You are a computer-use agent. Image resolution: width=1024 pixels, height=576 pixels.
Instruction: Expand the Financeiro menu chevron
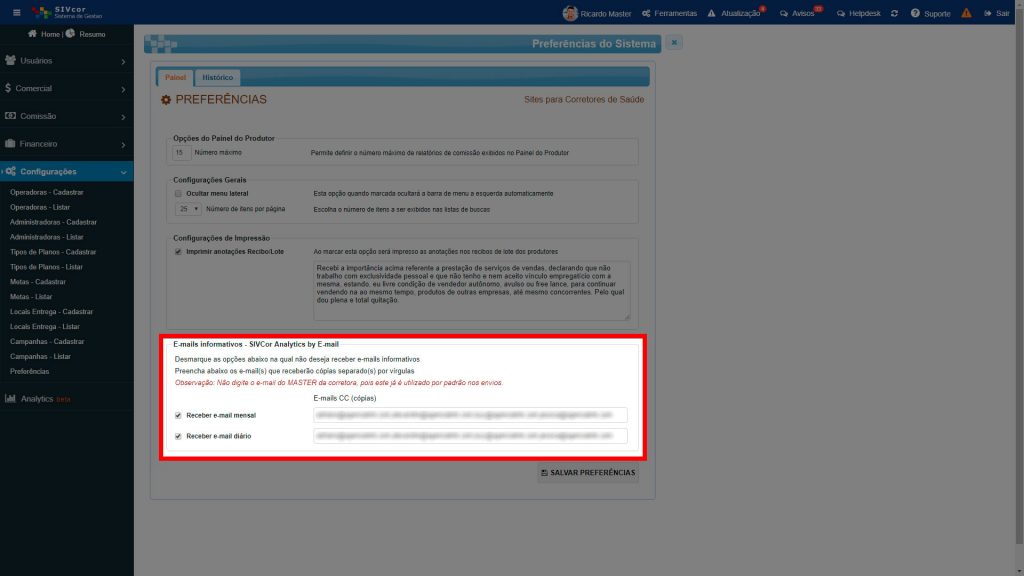click(123, 144)
